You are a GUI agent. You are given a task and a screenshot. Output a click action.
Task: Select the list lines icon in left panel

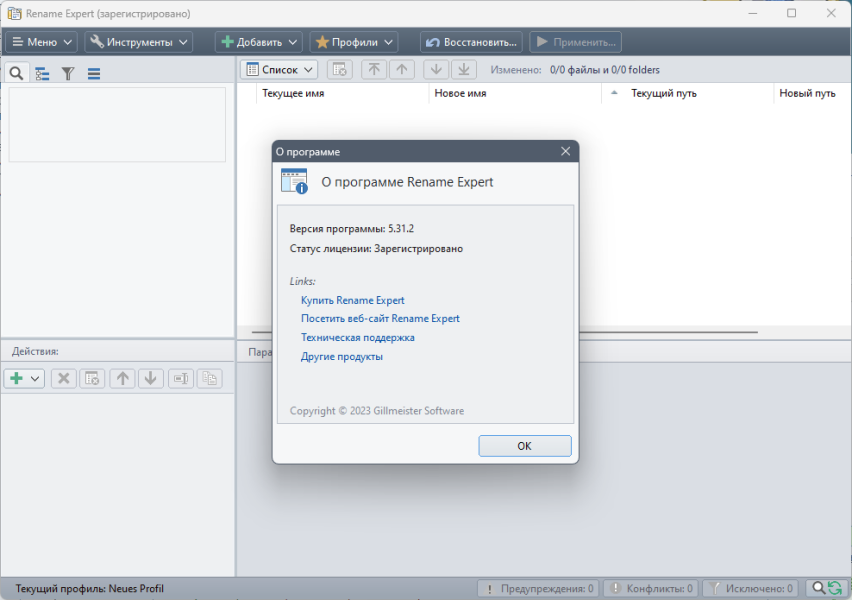tap(94, 73)
